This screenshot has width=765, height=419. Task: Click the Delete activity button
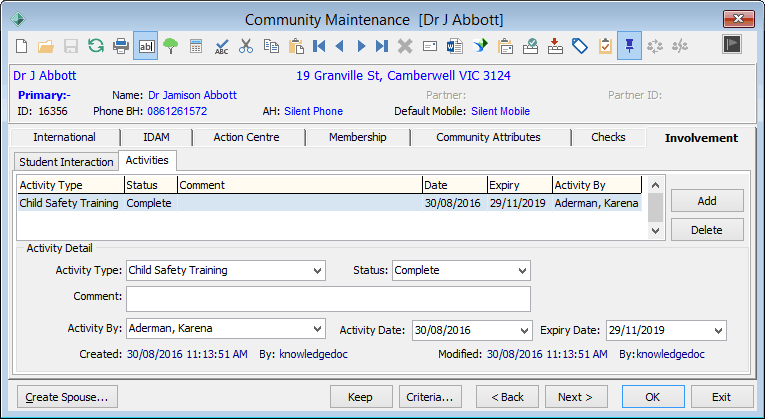707,230
